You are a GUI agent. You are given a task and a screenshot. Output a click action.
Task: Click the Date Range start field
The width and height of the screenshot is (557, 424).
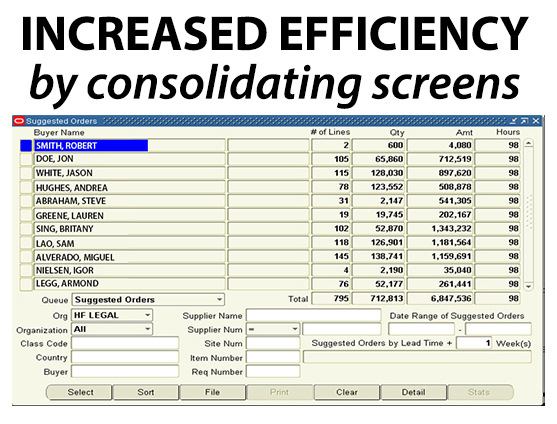[421, 329]
